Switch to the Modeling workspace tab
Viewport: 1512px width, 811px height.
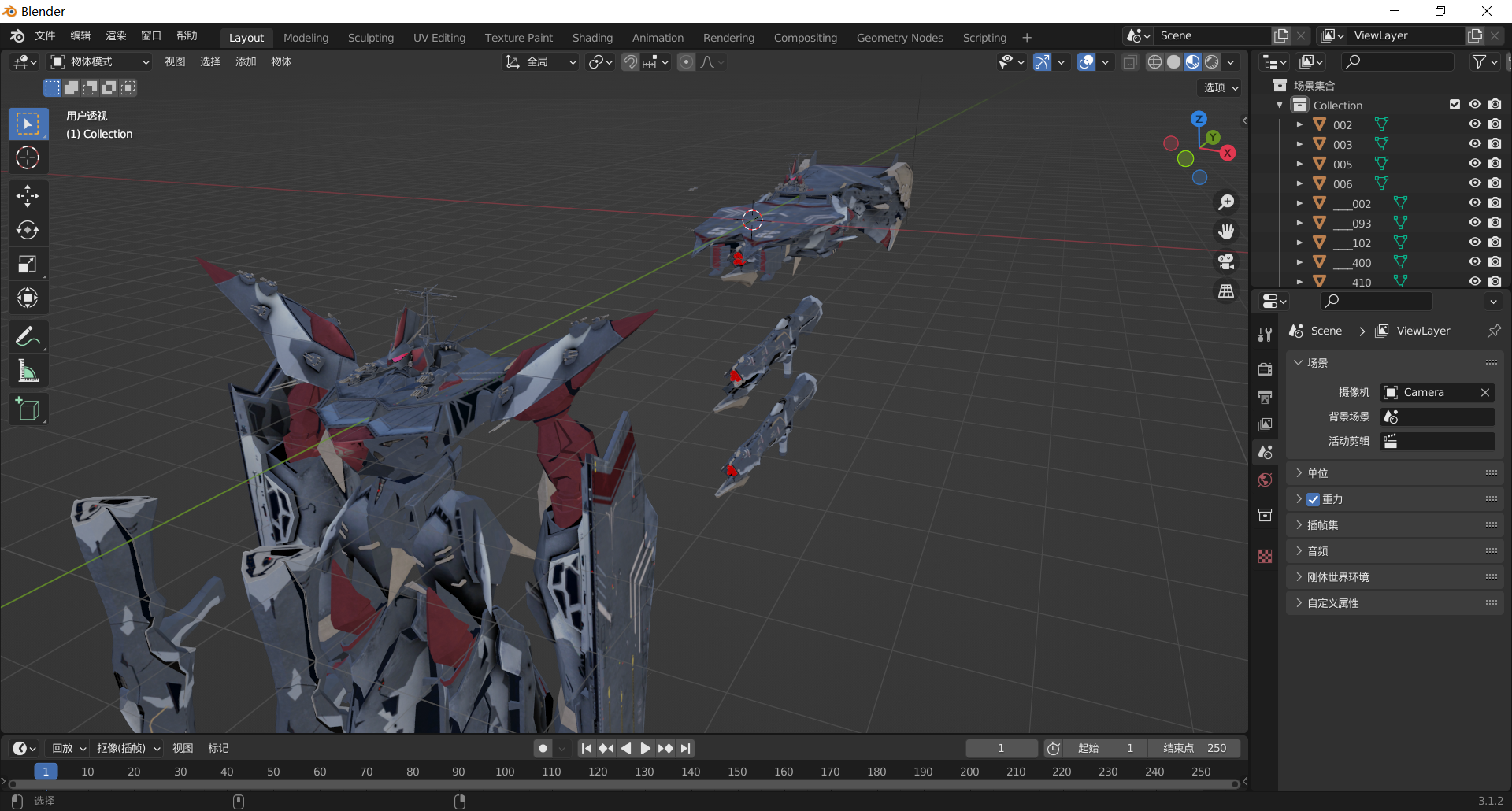tap(306, 38)
